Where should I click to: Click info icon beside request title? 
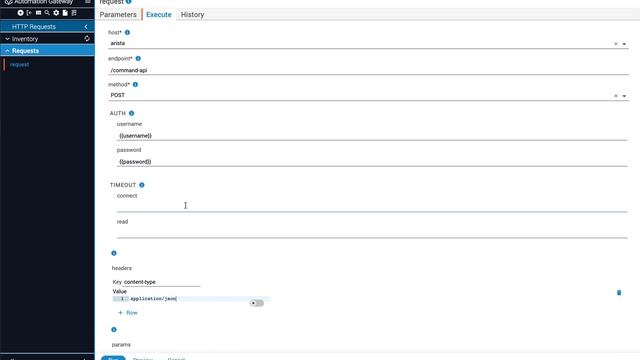[129, 2]
